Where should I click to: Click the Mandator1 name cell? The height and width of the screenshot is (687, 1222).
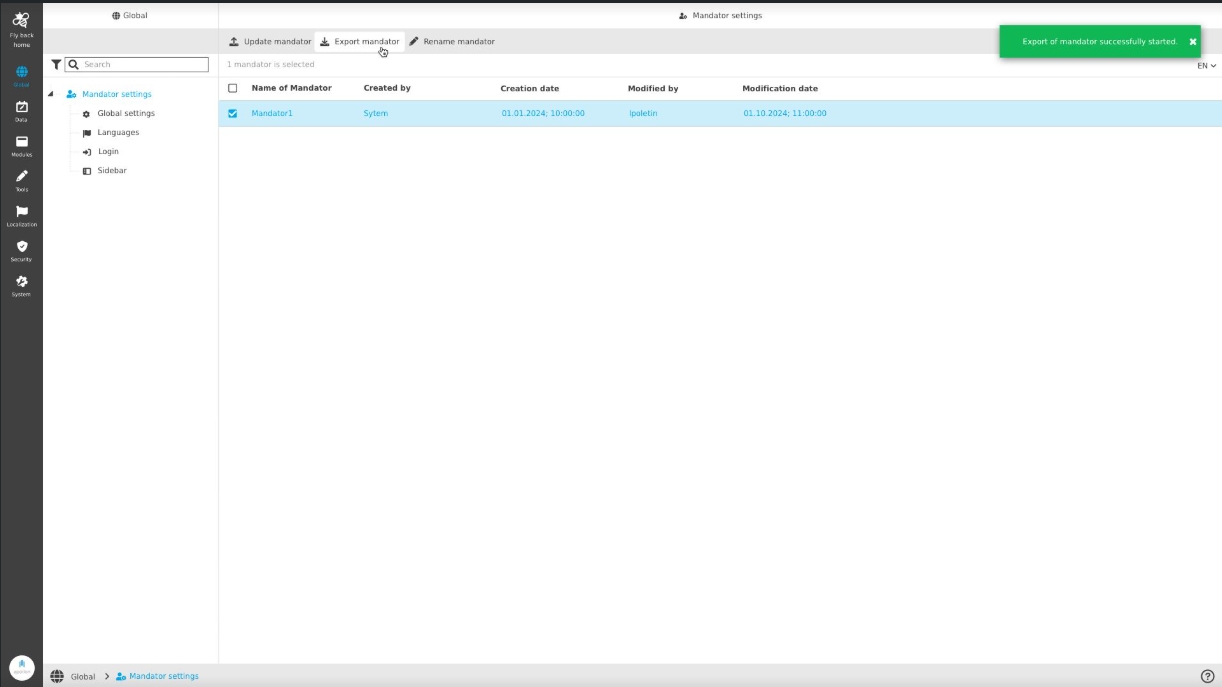272,113
